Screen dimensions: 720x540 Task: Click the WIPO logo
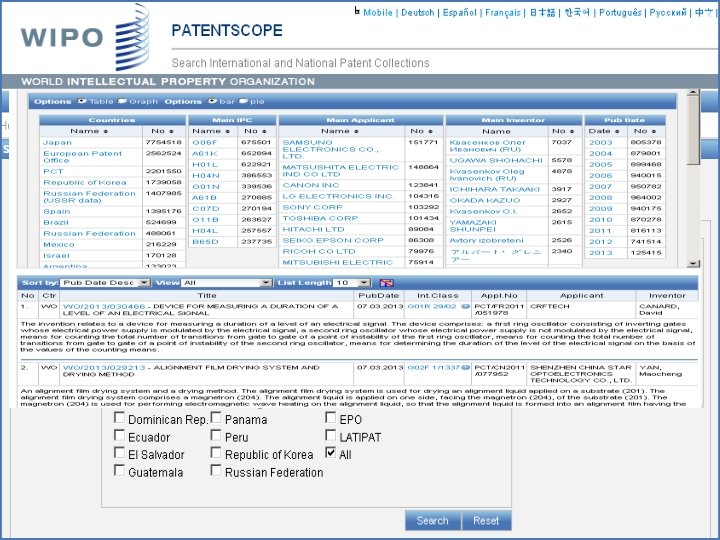pos(85,37)
